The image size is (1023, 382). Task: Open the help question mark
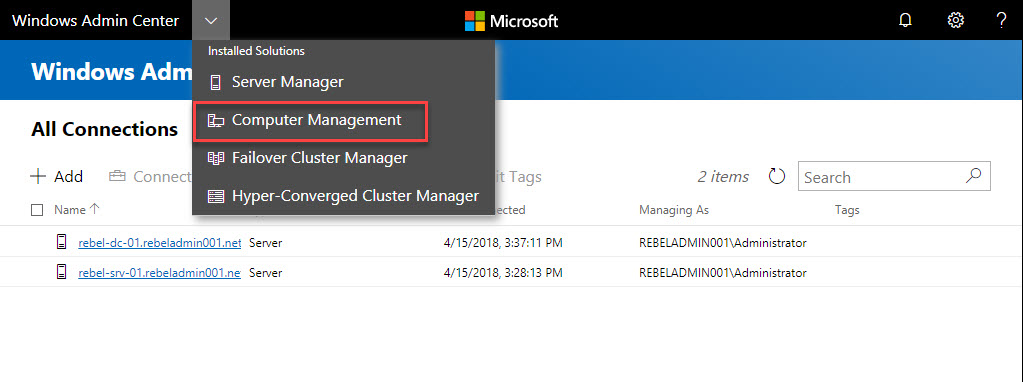click(1002, 20)
